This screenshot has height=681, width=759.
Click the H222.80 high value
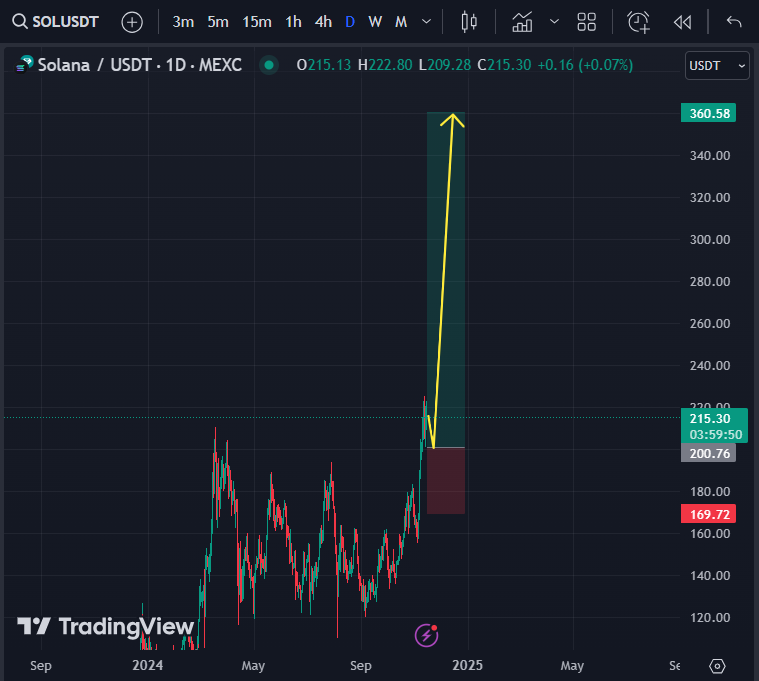click(385, 65)
